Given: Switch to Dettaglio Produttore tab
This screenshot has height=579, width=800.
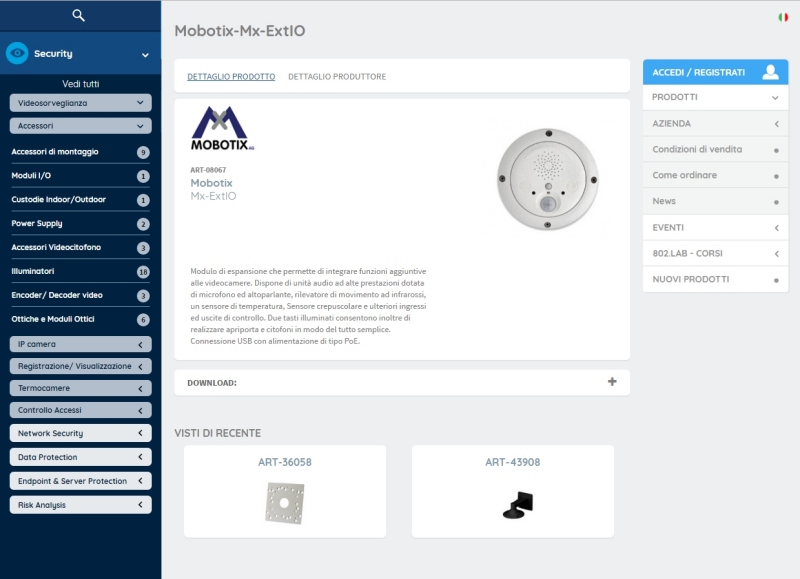Looking at the screenshot, I should pos(337,77).
